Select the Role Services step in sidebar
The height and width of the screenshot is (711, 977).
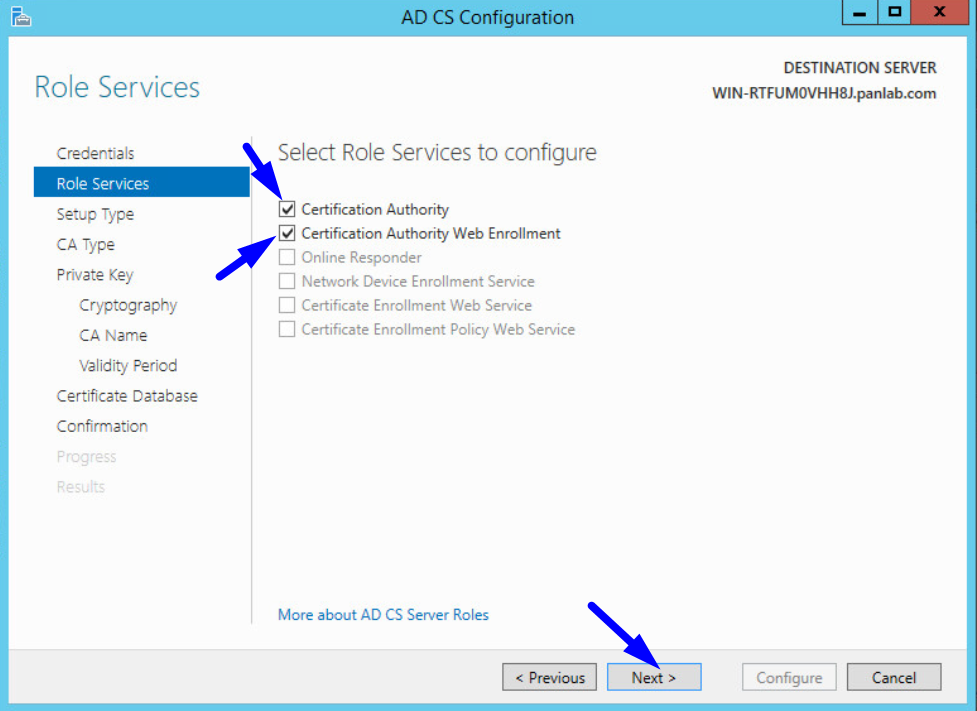click(x=104, y=183)
